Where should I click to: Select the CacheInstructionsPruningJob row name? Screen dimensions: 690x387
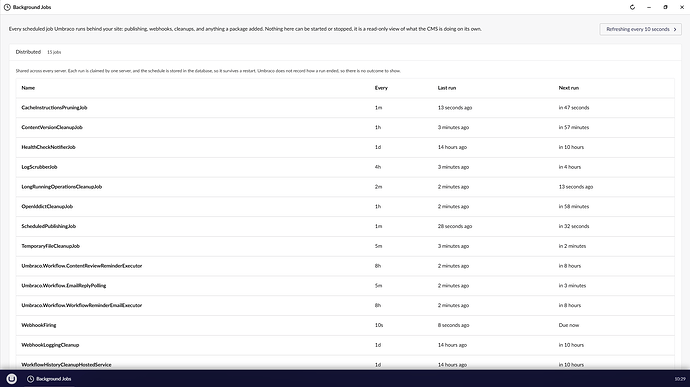pyautogui.click(x=54, y=107)
